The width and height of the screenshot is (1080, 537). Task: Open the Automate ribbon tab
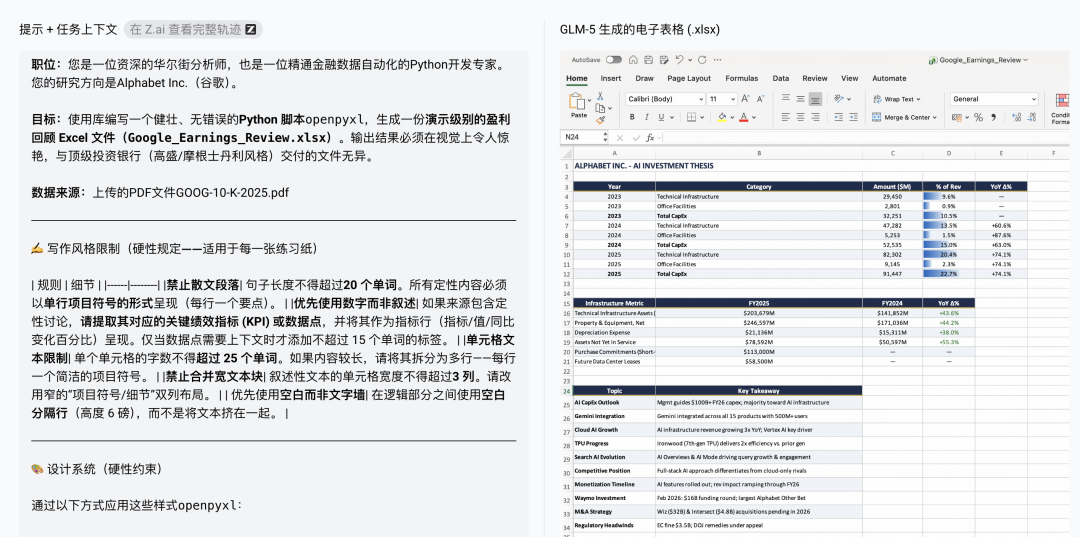pos(889,78)
